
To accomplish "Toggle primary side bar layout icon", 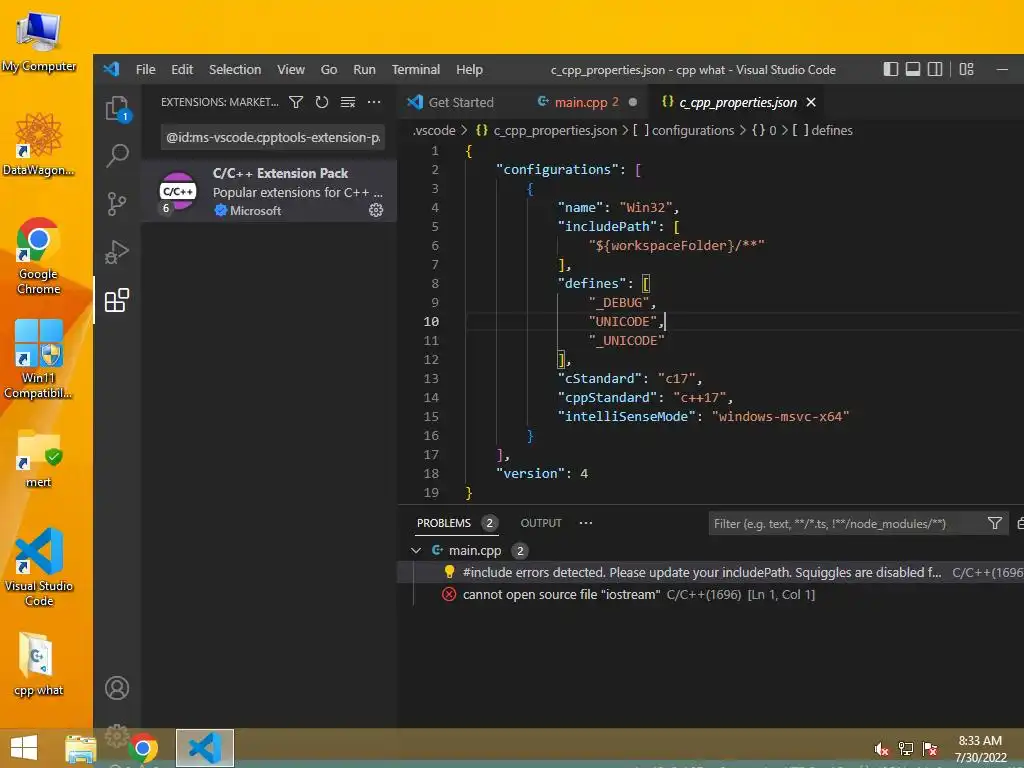I will [x=891, y=69].
